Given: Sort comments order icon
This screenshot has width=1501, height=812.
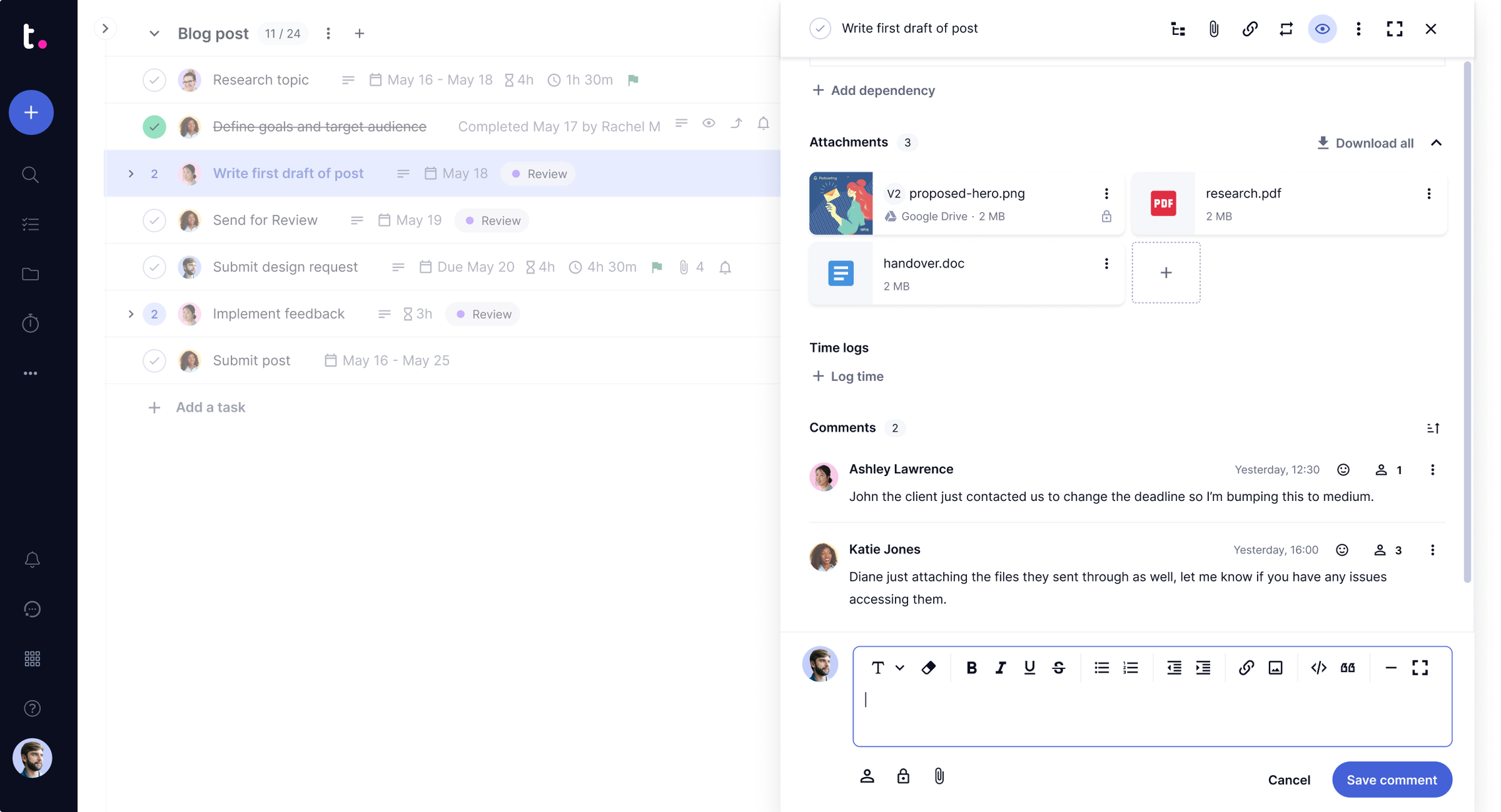Looking at the screenshot, I should click(x=1432, y=428).
